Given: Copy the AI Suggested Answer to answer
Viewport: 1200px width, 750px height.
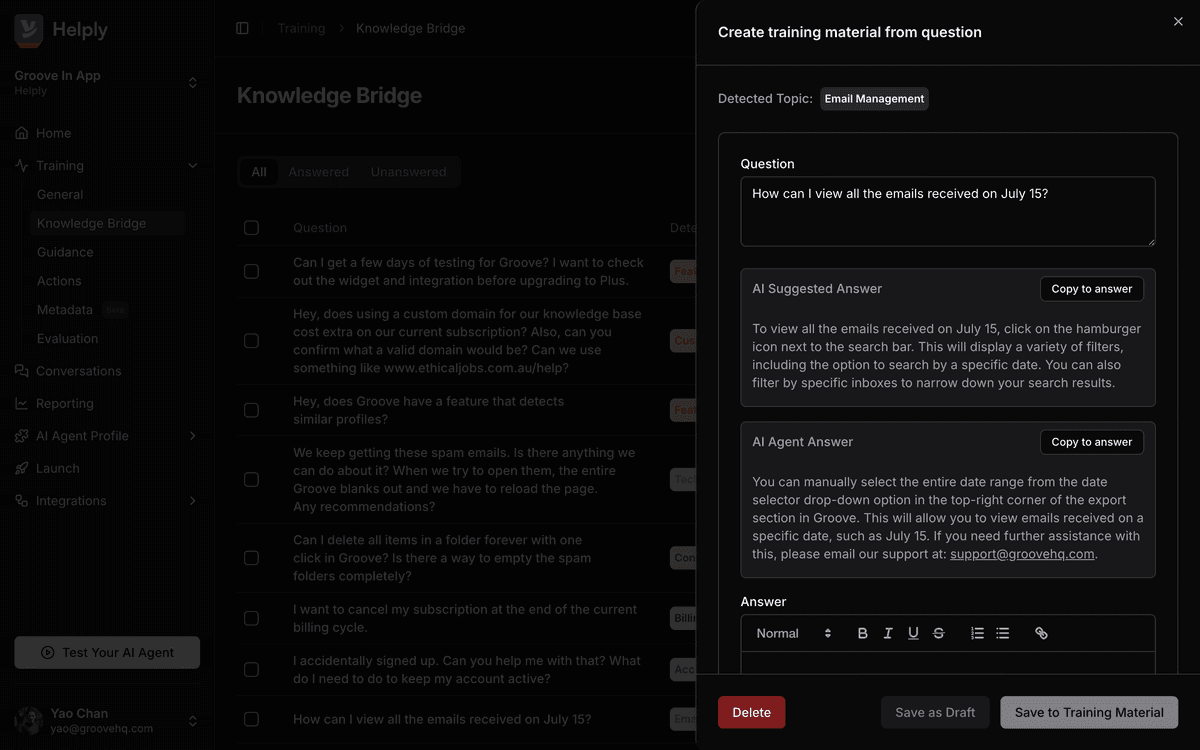Looking at the screenshot, I should pyautogui.click(x=1092, y=289).
